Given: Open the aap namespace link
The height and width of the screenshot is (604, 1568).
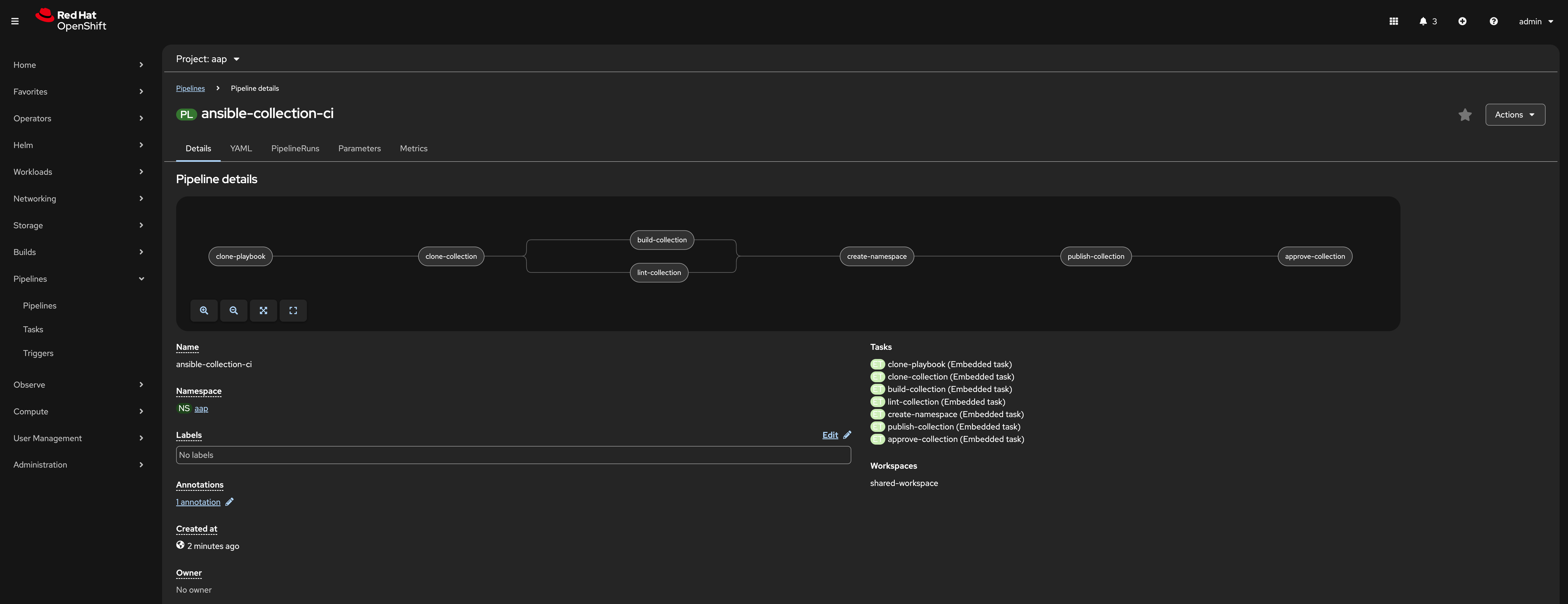Looking at the screenshot, I should coord(201,408).
